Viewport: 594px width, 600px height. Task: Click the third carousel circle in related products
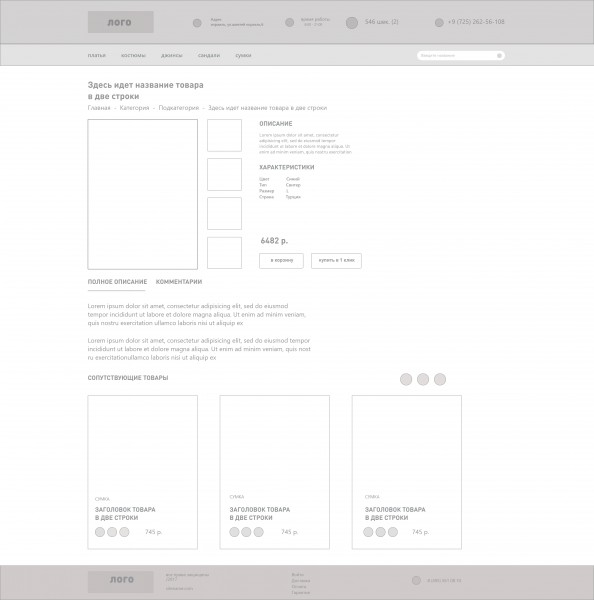point(440,379)
